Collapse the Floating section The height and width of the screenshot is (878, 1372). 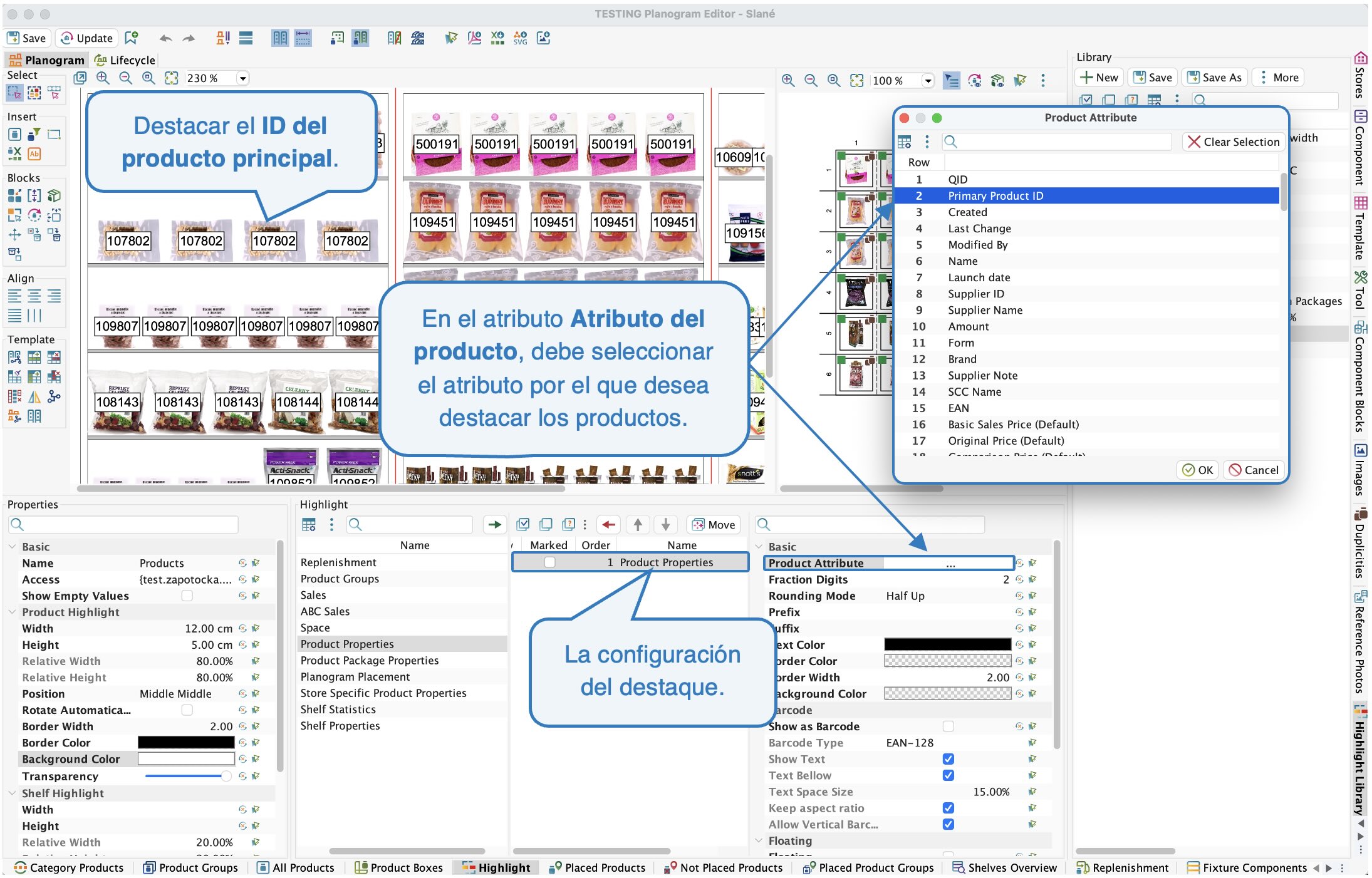(x=759, y=840)
